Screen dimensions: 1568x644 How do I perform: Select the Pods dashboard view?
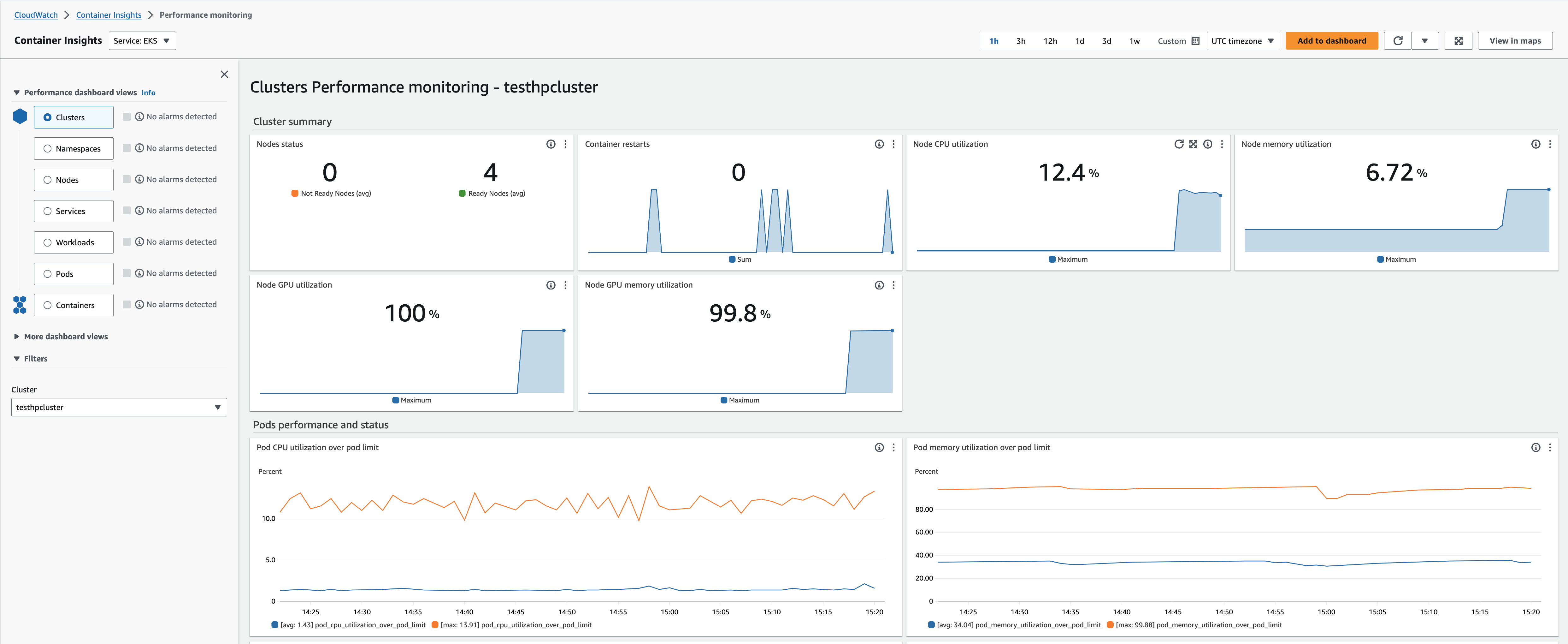(x=74, y=274)
